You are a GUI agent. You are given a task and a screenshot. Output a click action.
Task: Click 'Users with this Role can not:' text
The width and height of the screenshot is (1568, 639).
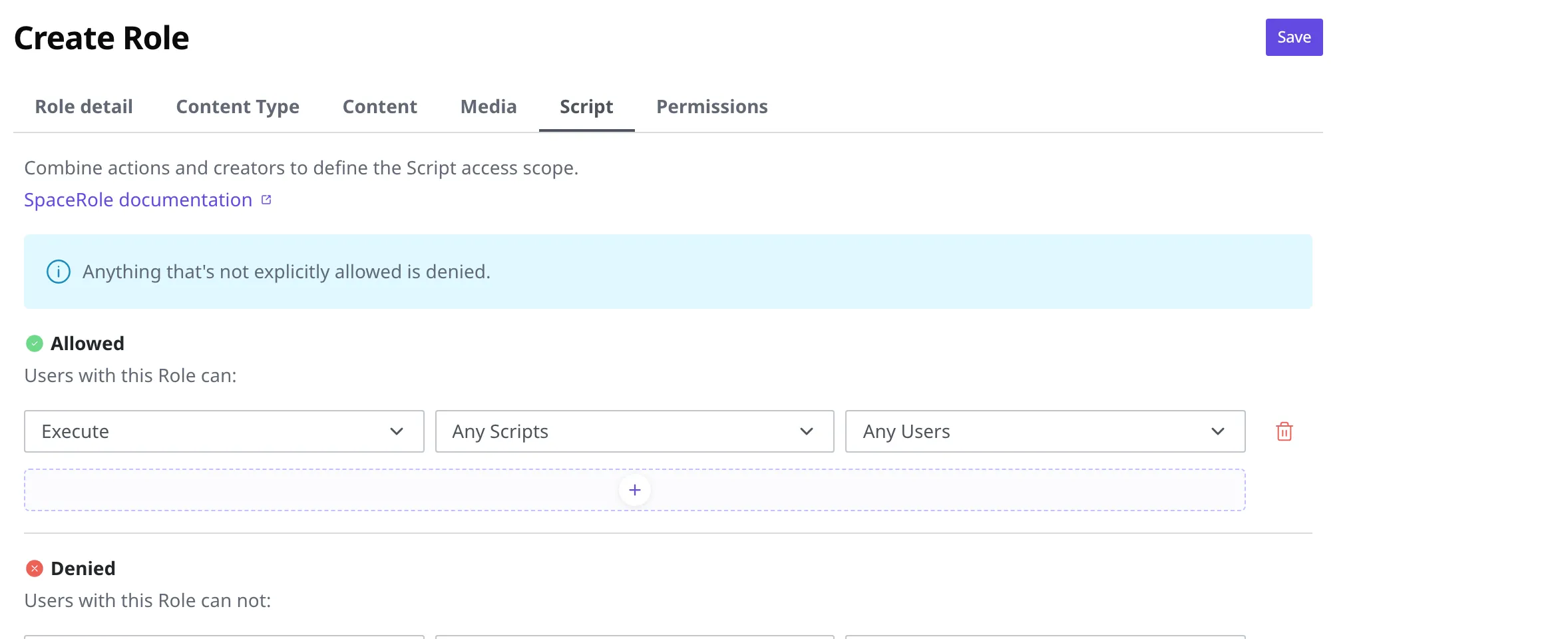point(148,600)
